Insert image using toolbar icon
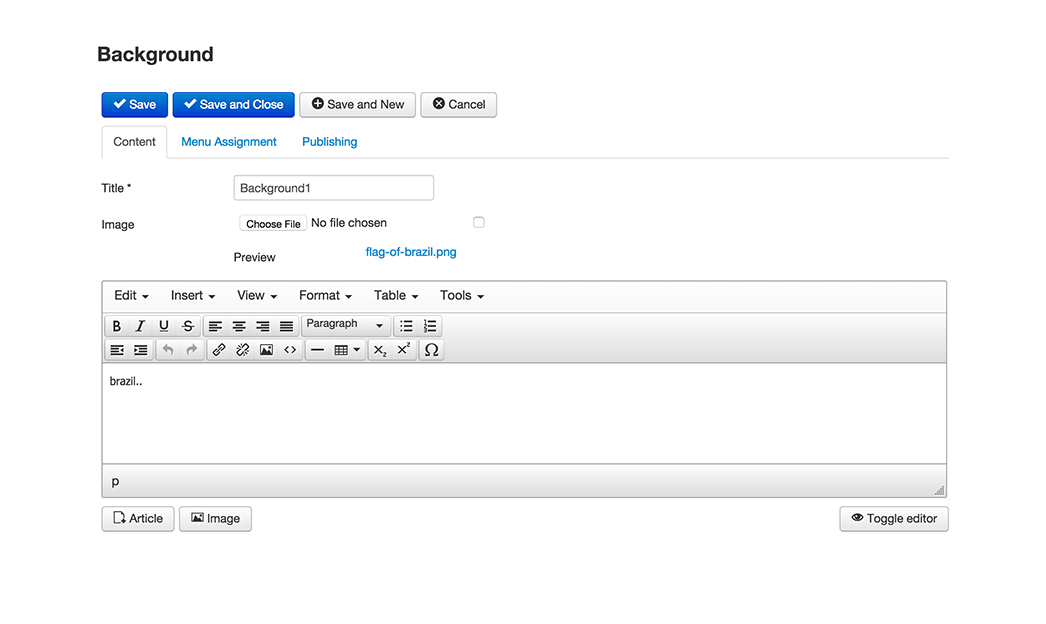Screen dimensions: 1046x624 point(266,350)
